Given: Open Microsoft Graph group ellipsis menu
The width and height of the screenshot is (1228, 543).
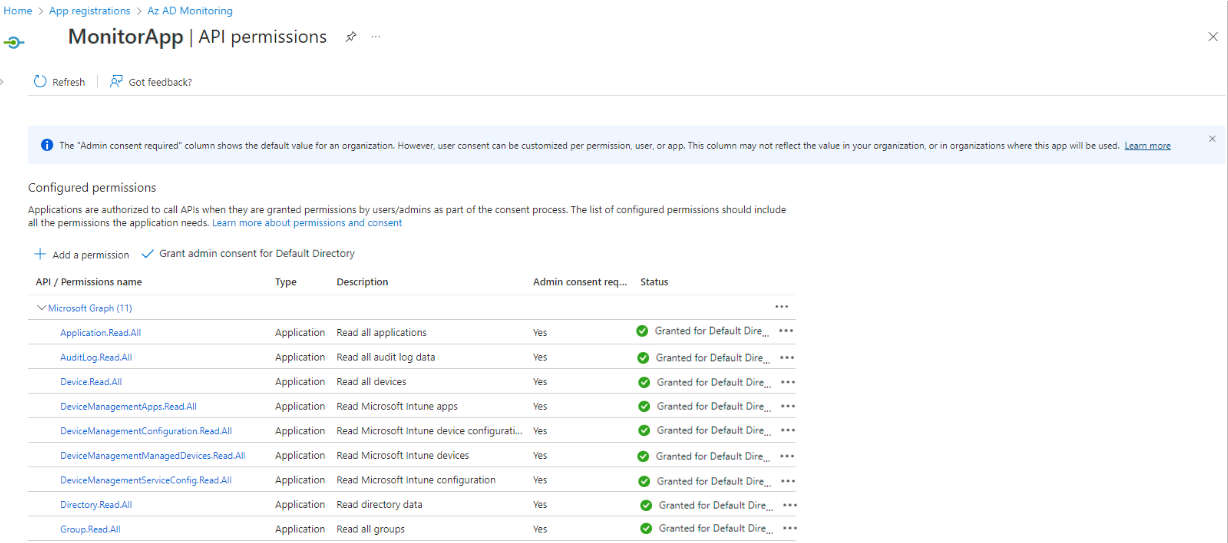Looking at the screenshot, I should tap(781, 307).
